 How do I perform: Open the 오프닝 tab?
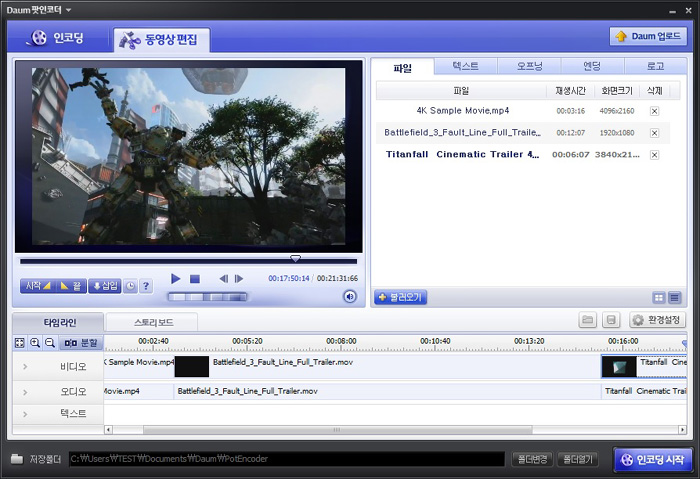pos(529,66)
